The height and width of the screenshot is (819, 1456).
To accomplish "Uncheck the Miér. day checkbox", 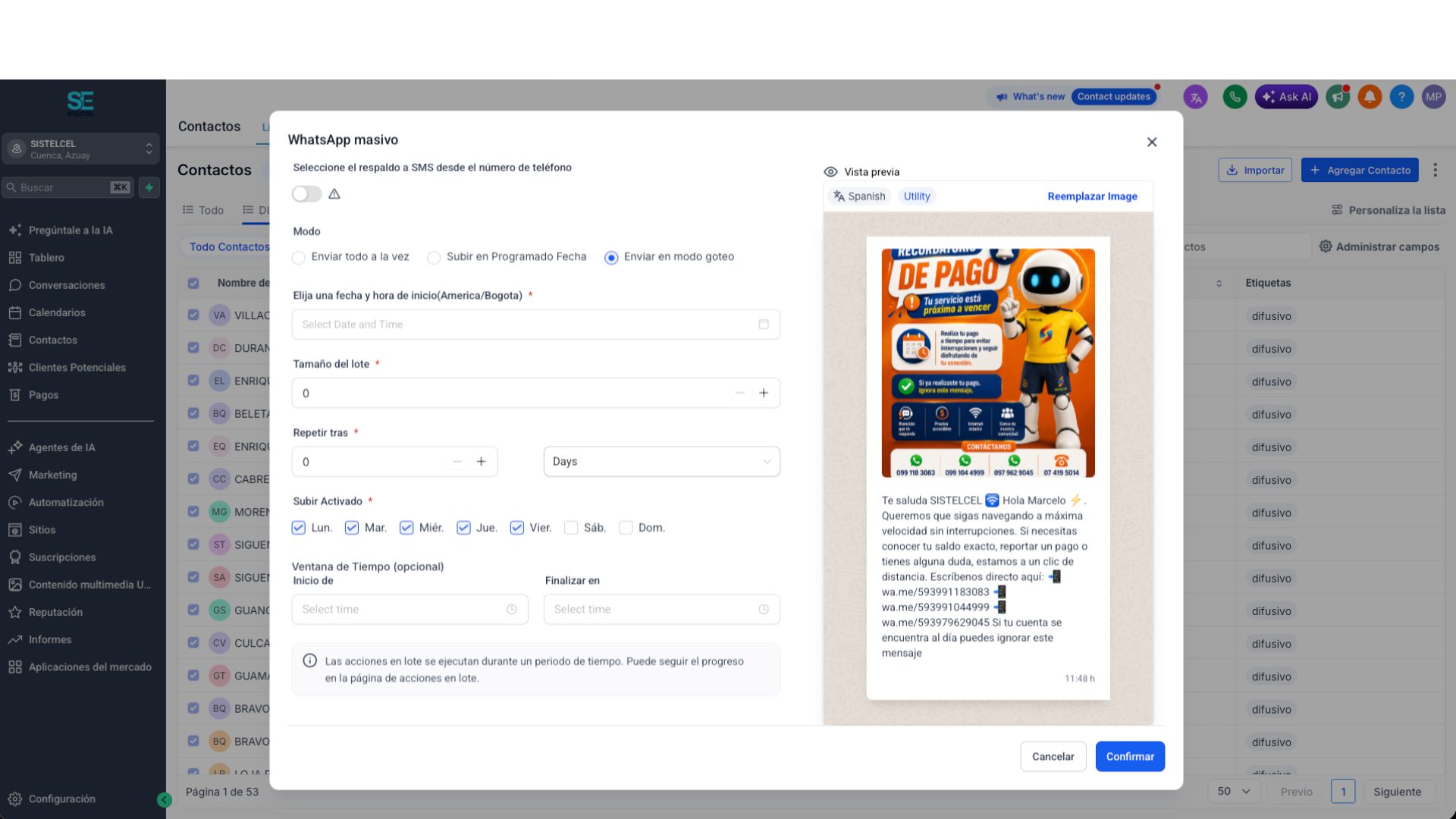I will click(x=406, y=528).
